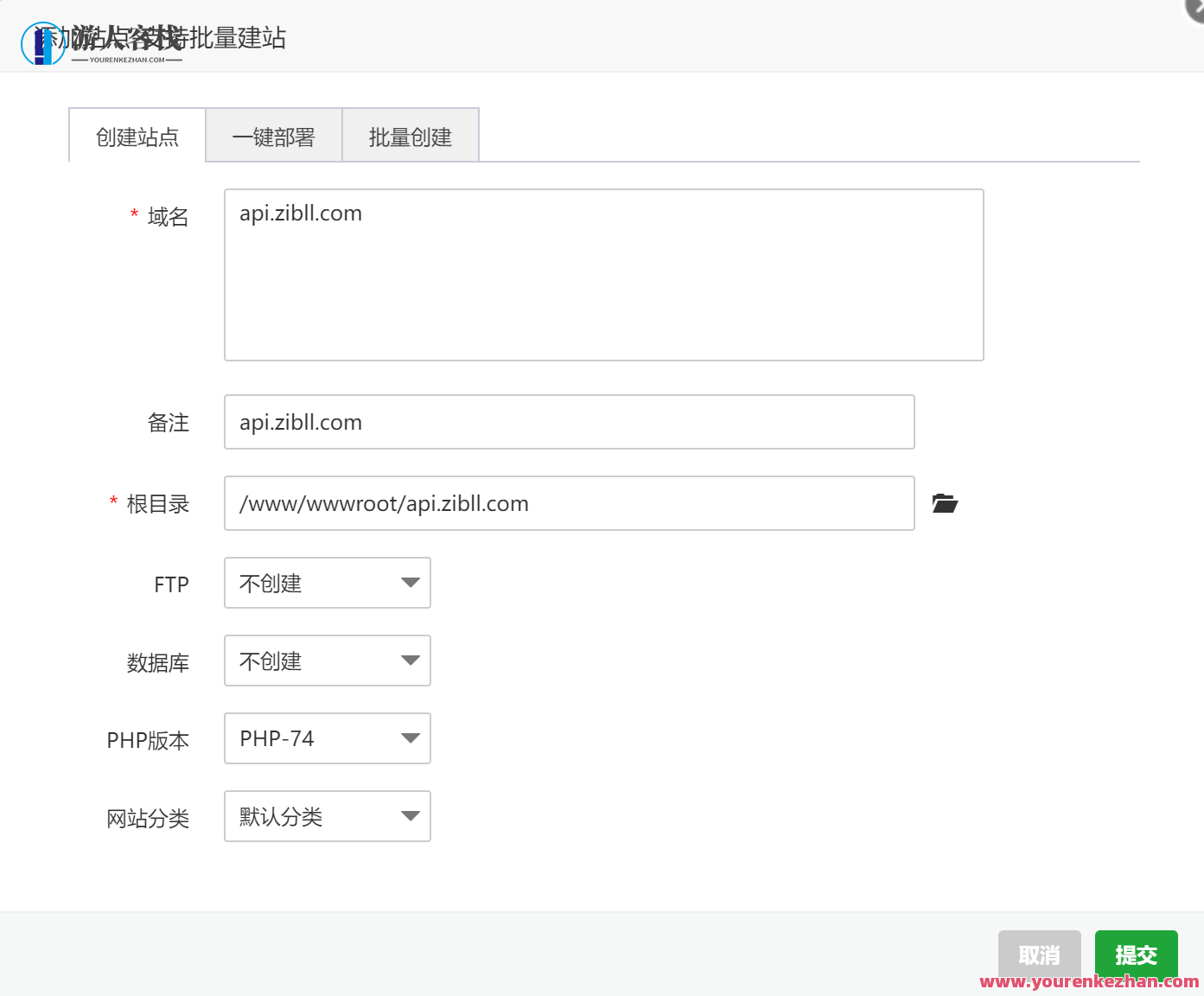Open the 数据库 creation dropdown
1204x996 pixels.
327,661
